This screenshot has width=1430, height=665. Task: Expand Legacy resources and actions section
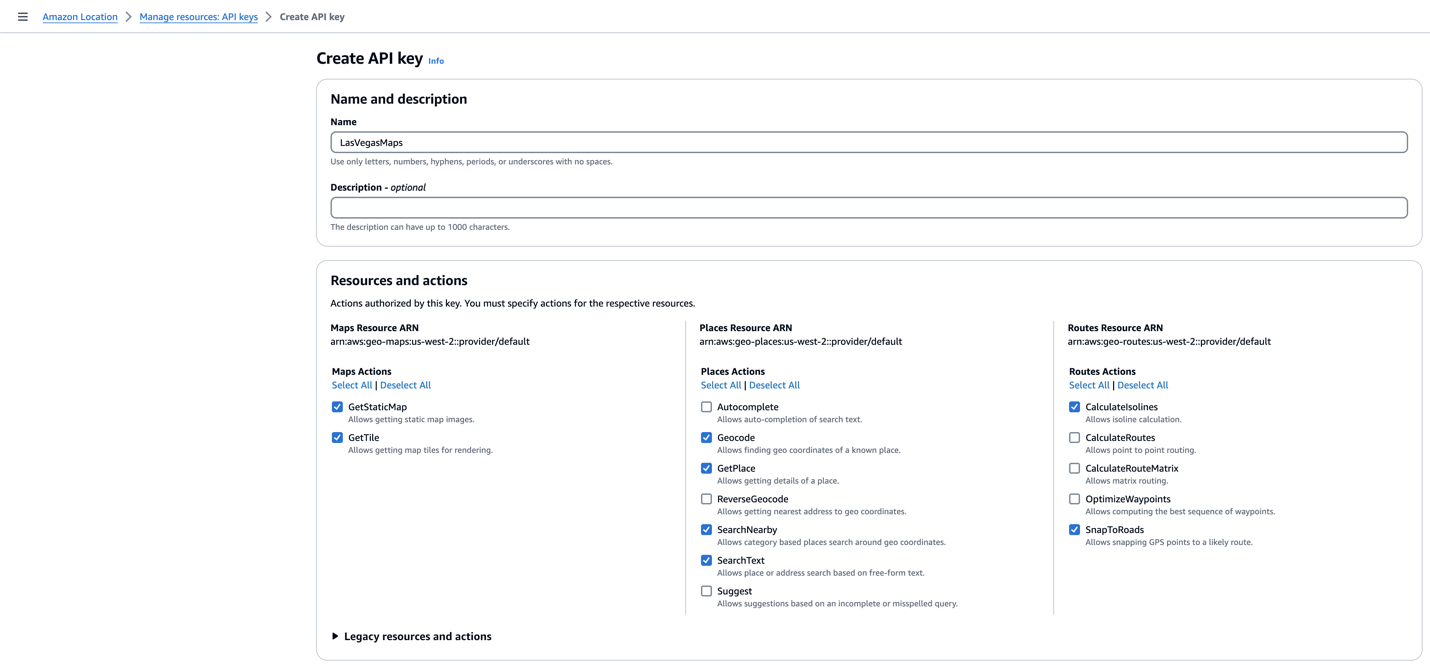411,636
